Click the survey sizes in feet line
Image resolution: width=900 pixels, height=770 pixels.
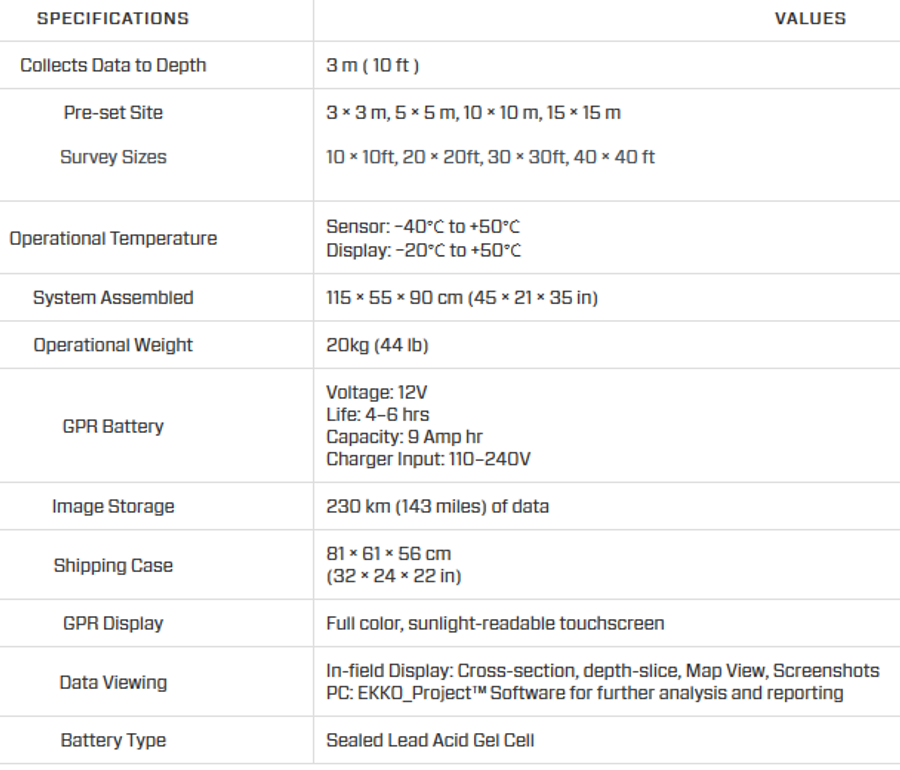(x=490, y=157)
